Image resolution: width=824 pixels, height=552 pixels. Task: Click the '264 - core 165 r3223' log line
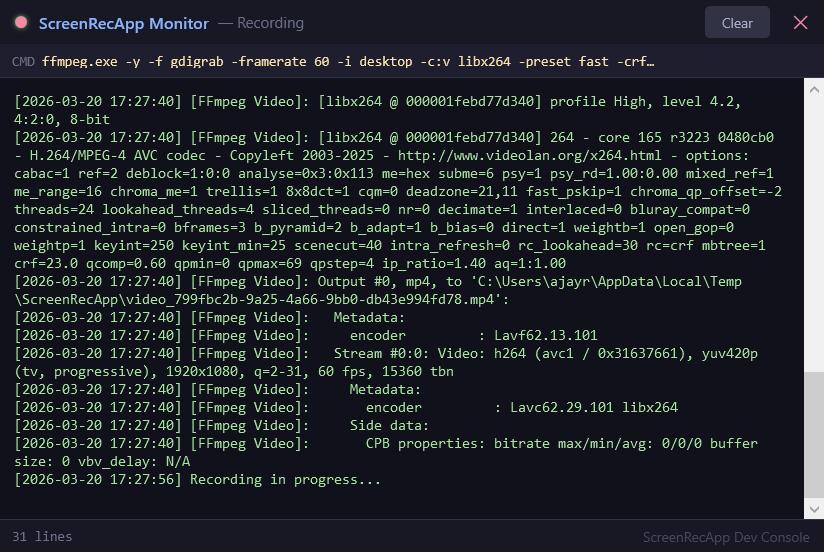pos(394,138)
